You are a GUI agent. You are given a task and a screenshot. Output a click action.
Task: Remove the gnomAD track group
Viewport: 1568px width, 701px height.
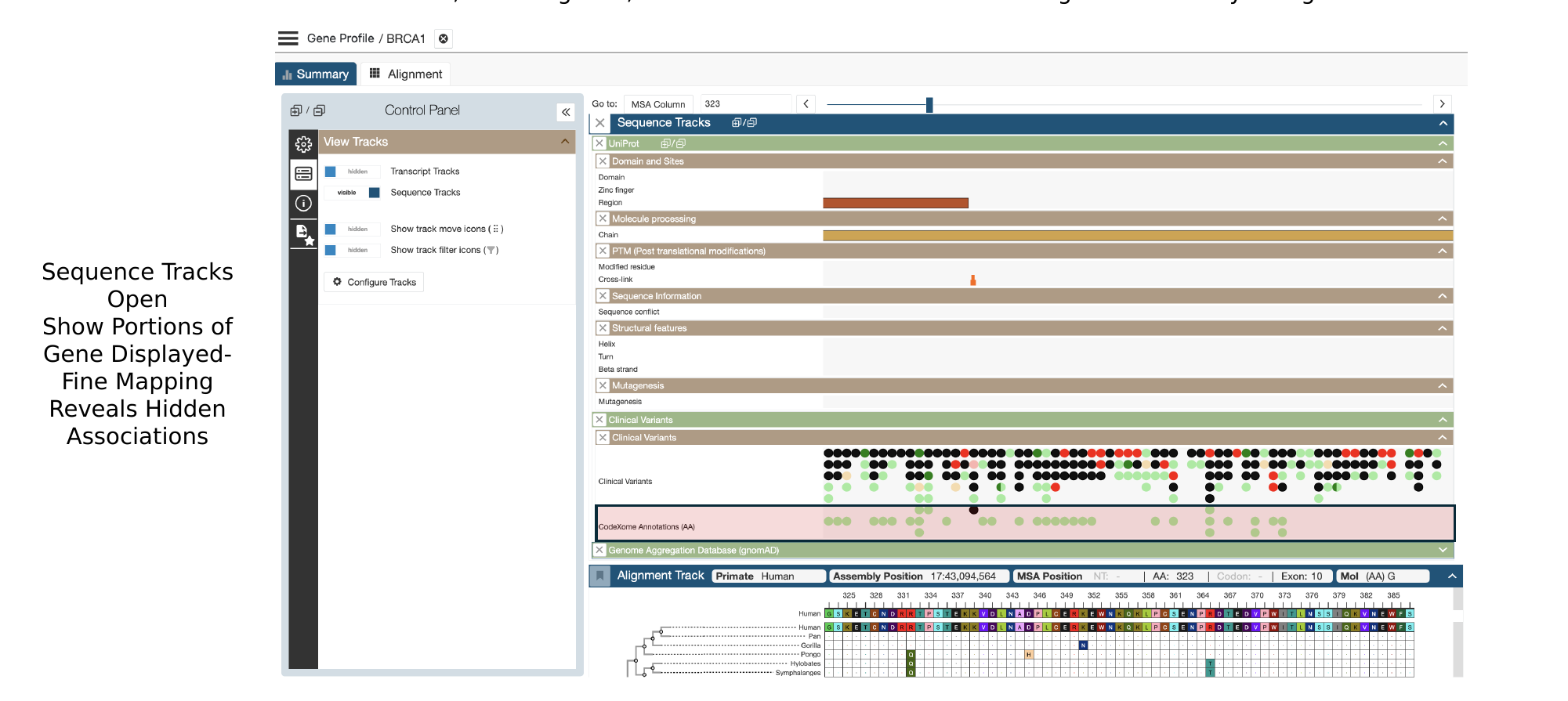pos(599,551)
